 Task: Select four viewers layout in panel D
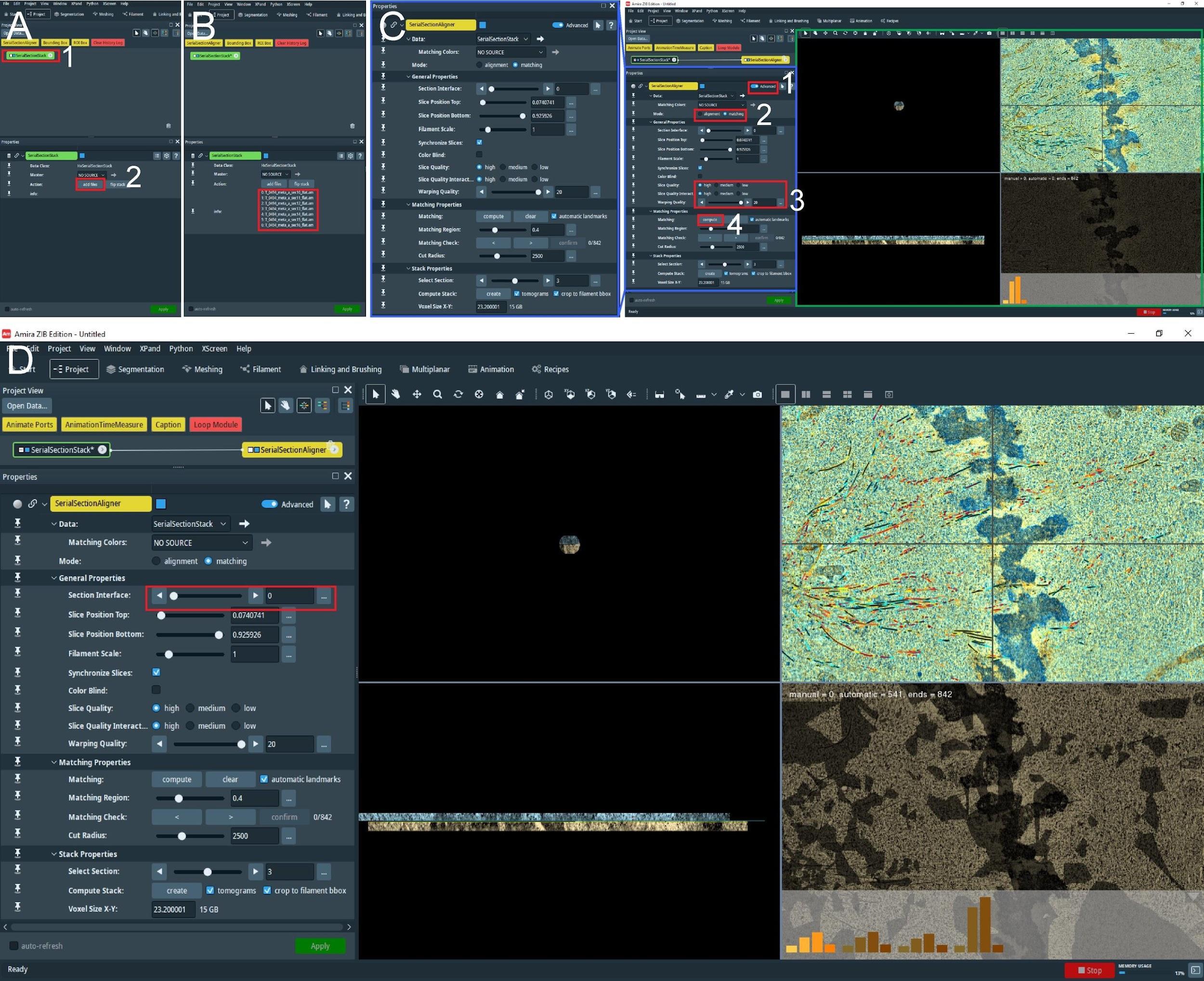(x=848, y=394)
